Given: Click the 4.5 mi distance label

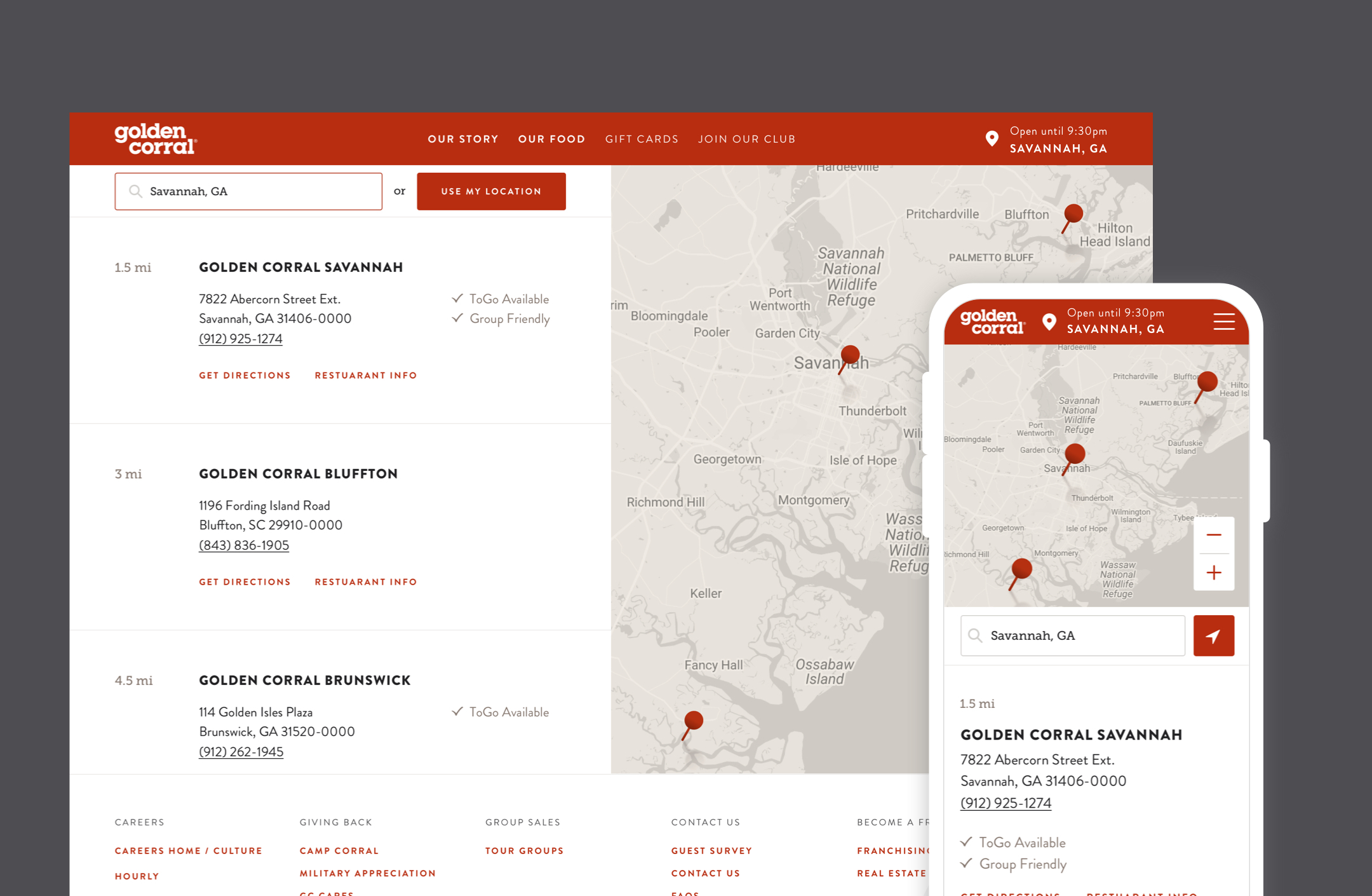Looking at the screenshot, I should click(x=133, y=681).
